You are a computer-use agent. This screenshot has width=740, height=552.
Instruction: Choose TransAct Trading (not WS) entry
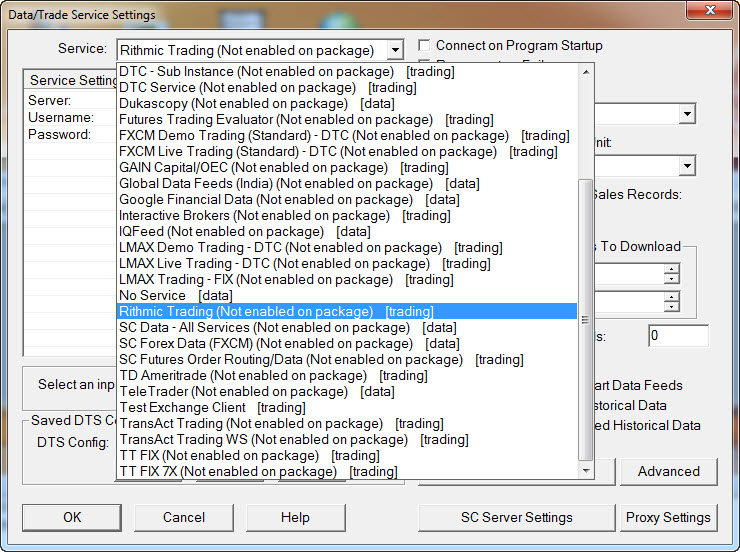pyautogui.click(x=346, y=424)
